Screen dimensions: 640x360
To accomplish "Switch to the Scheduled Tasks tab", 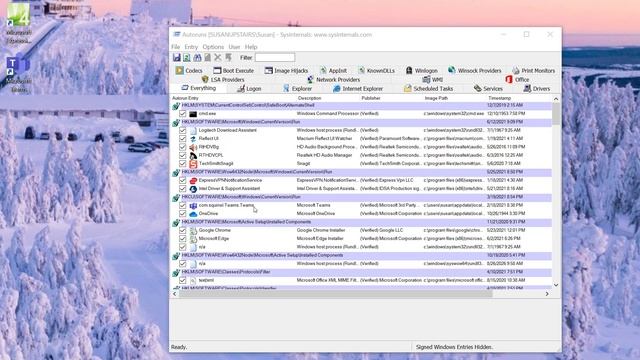I will [x=428, y=89].
